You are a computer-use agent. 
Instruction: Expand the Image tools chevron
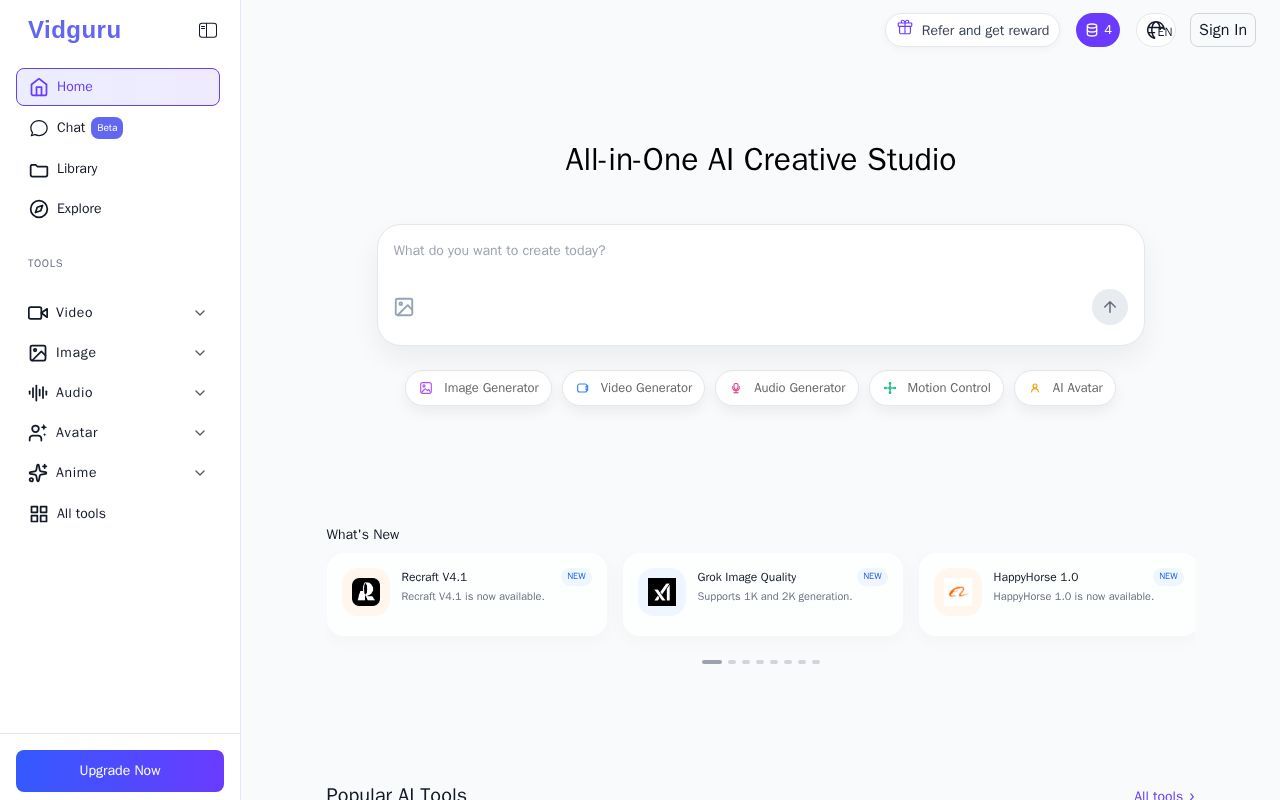click(x=200, y=353)
